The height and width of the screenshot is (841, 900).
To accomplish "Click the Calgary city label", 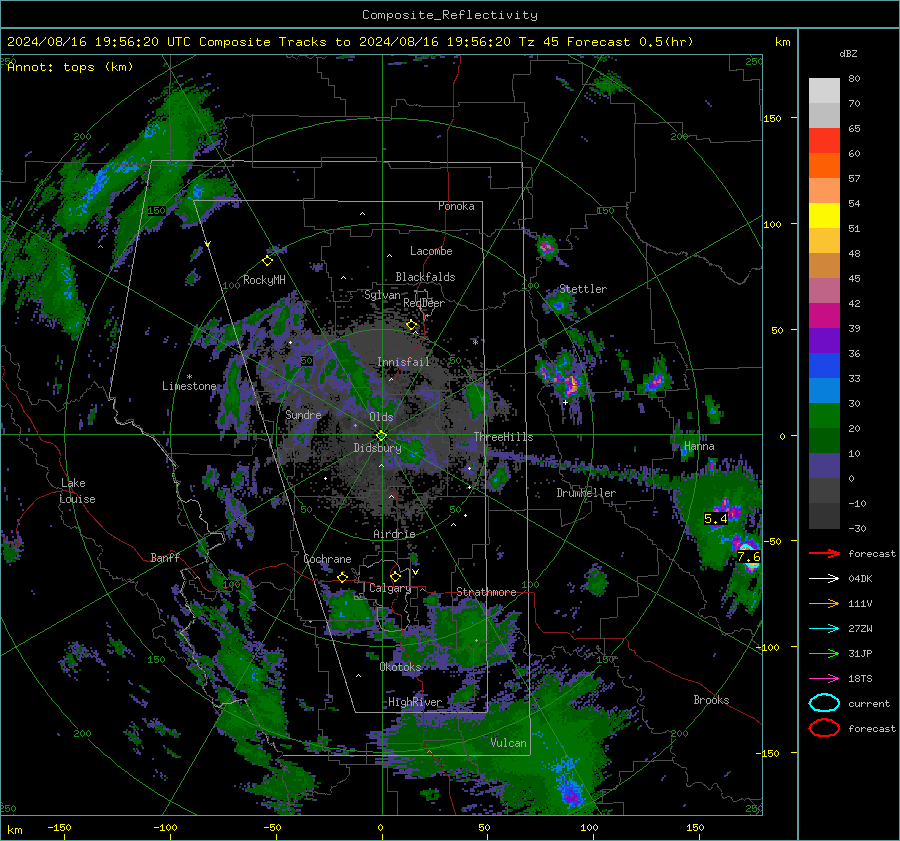I will coord(390,588).
